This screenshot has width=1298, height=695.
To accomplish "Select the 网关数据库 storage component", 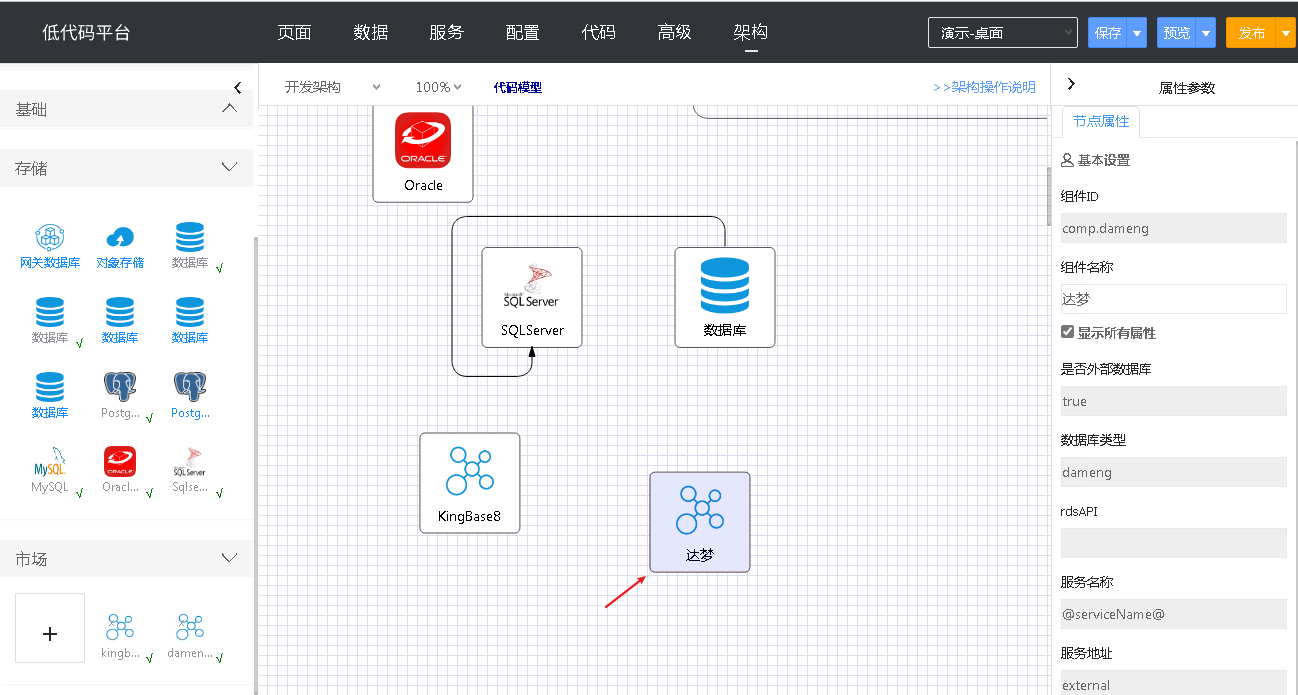I will point(50,246).
